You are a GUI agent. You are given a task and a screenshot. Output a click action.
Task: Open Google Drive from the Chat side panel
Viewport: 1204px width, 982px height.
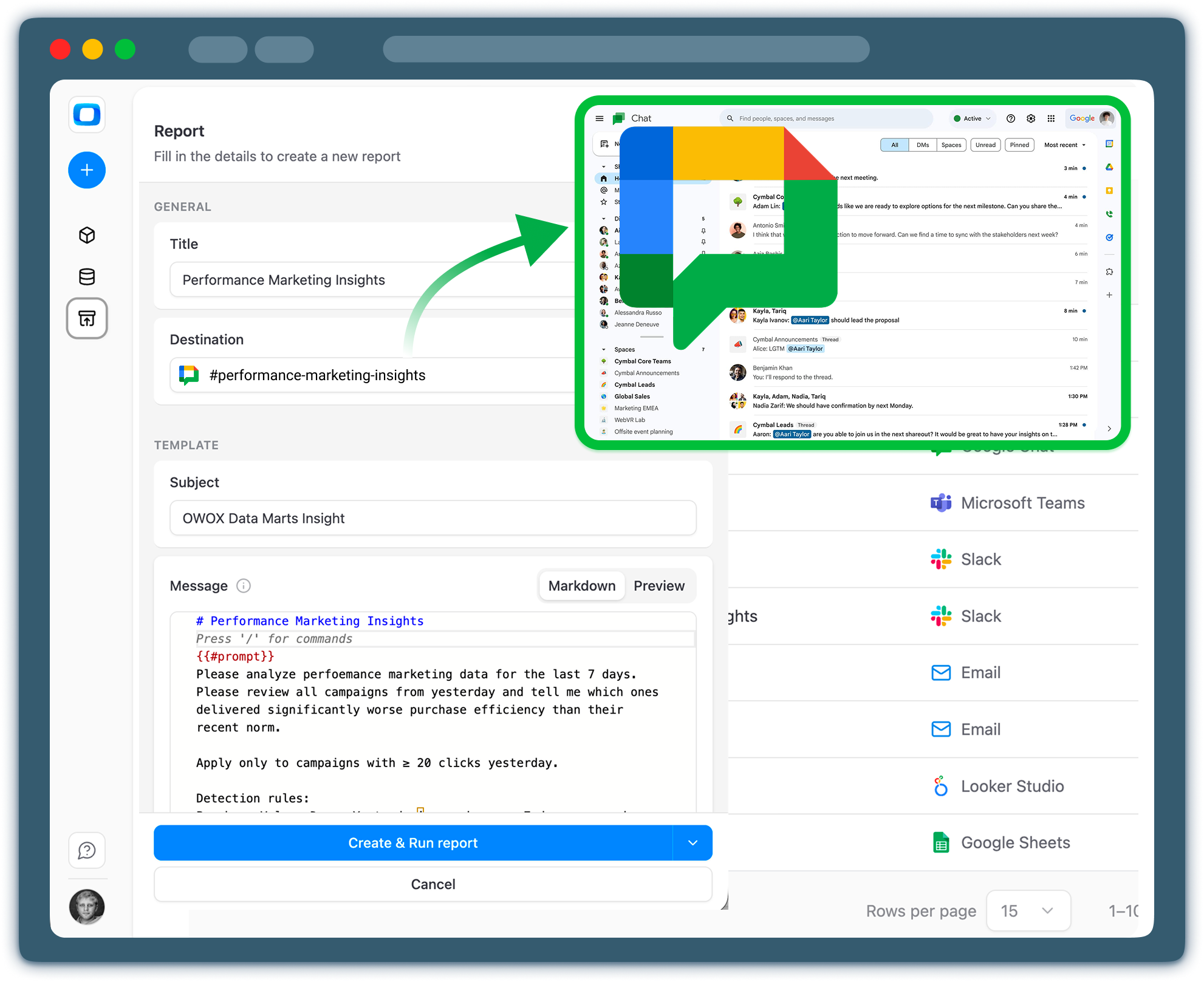coord(1109,168)
